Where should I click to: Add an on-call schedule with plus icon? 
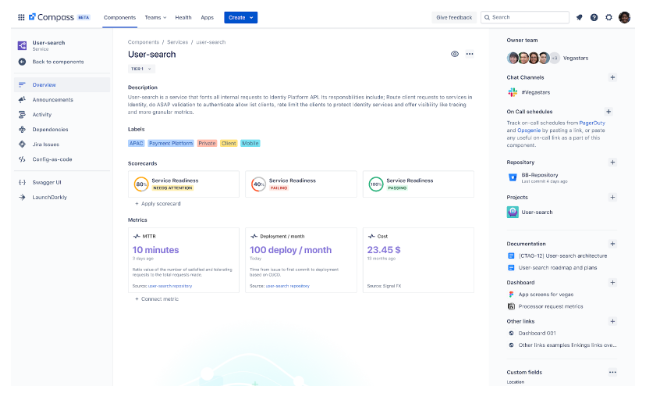(608, 111)
